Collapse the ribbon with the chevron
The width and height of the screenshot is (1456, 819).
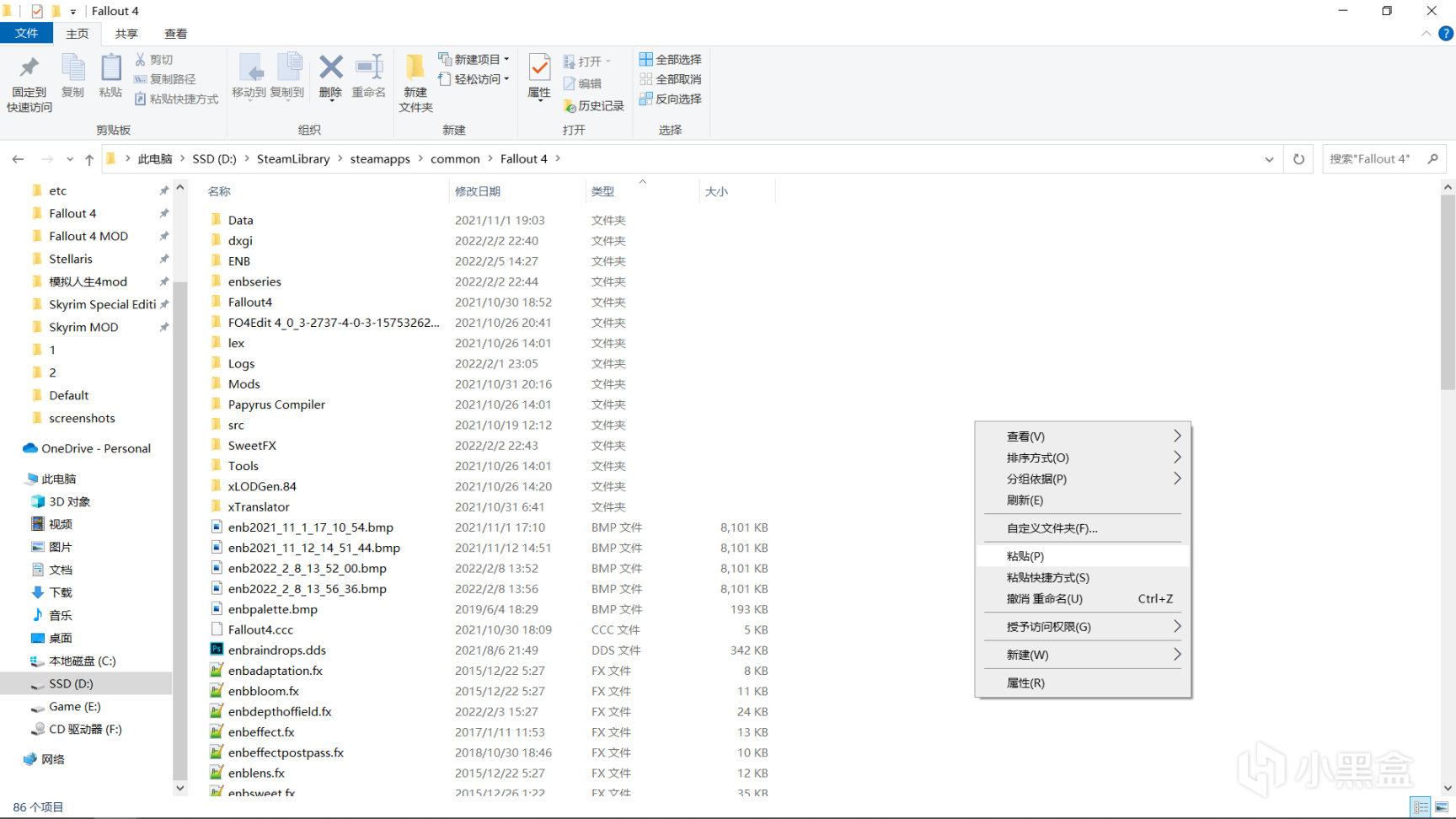(x=1426, y=34)
